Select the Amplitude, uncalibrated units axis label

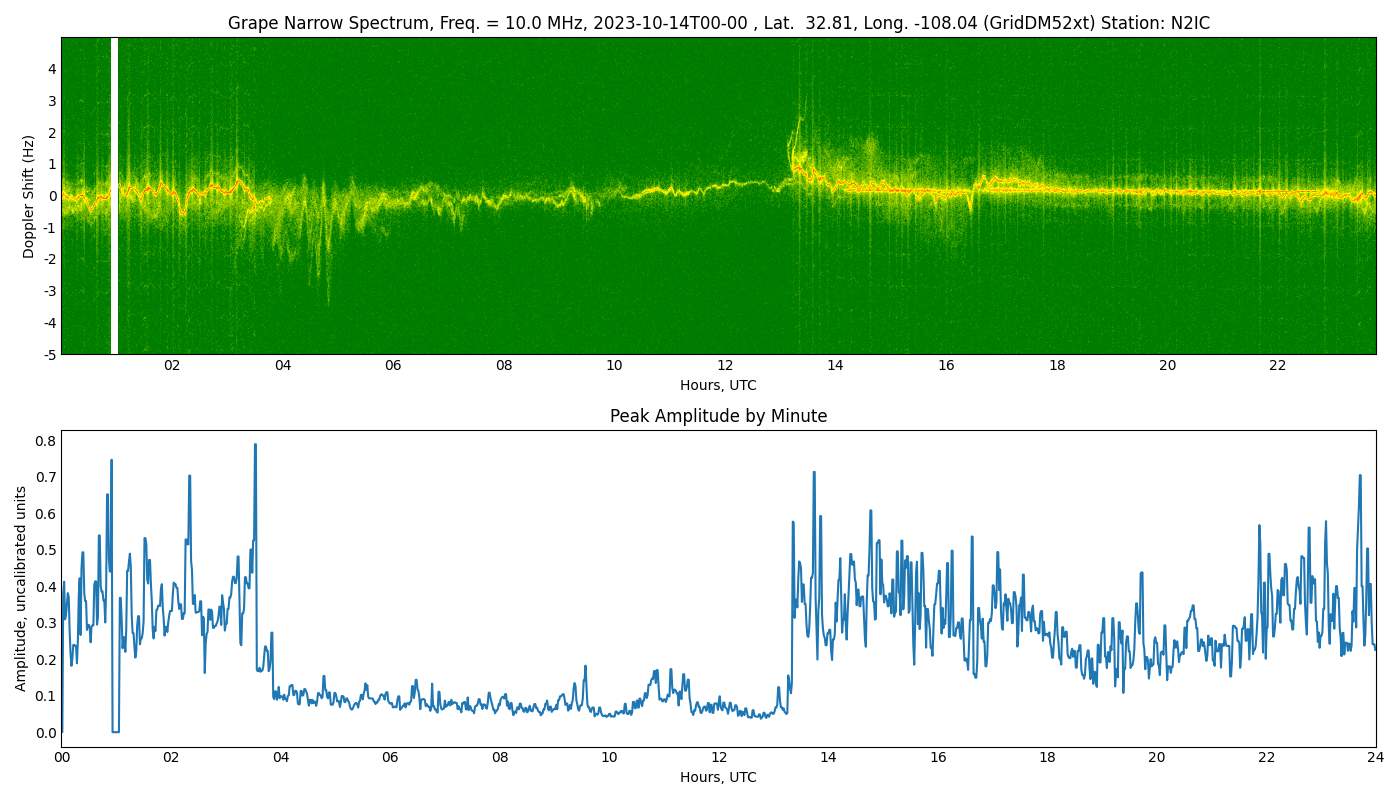click(21, 588)
